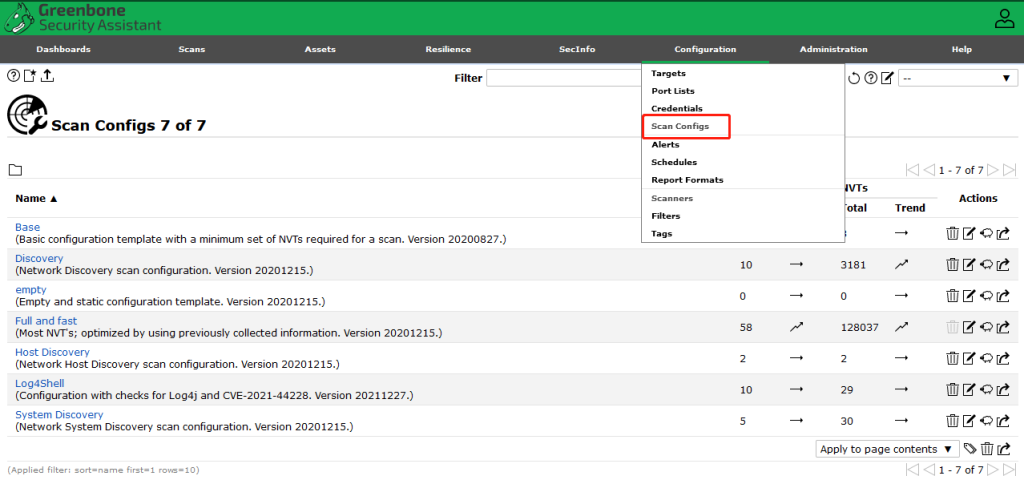Select Scan Configs in Configuration menu
Screen dimensions: 1024x488
680,127
